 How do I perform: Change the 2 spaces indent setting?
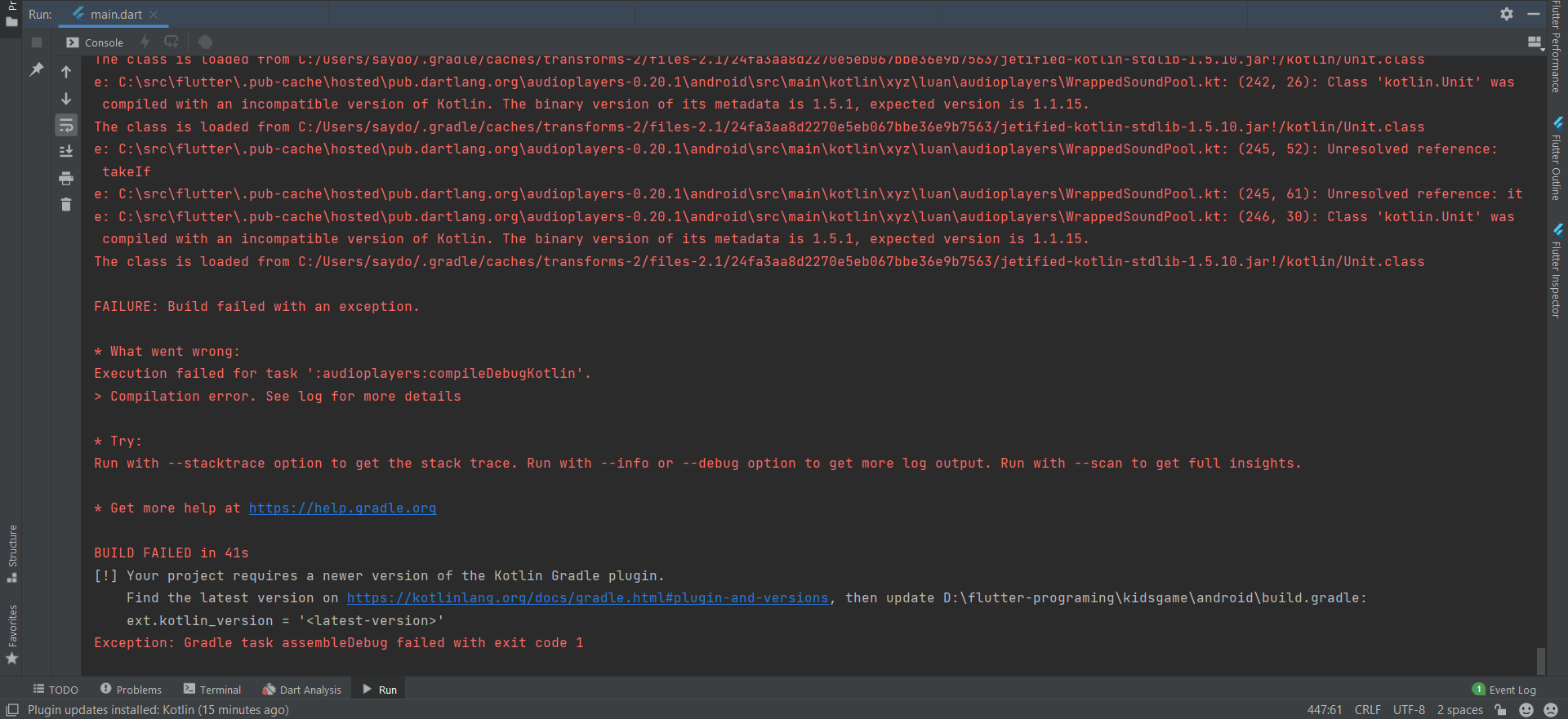coord(1460,710)
